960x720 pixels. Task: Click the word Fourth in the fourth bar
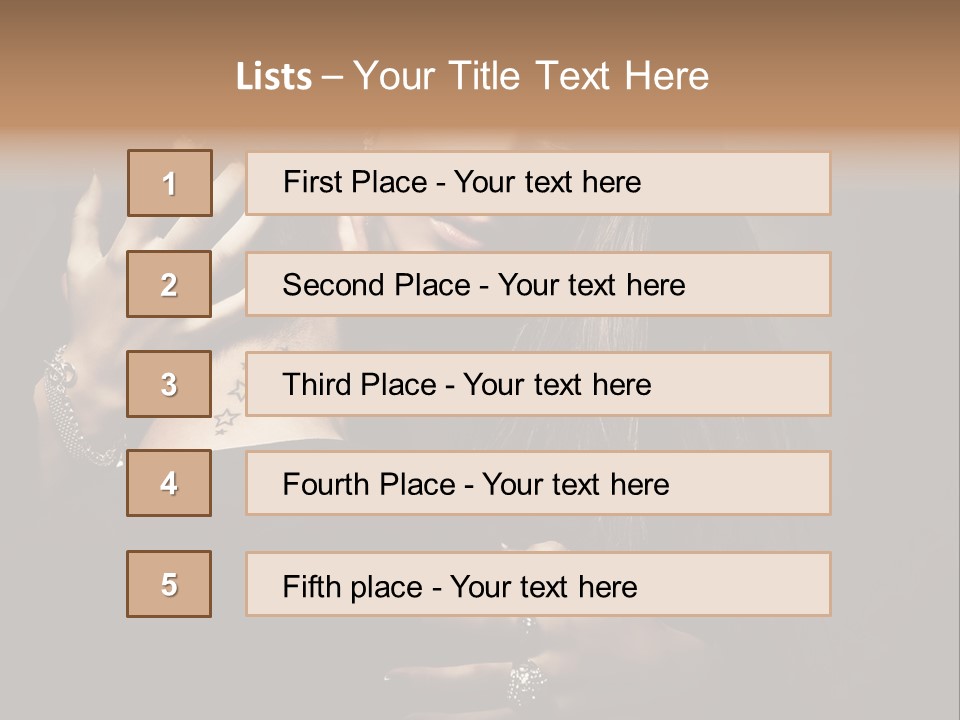(x=325, y=485)
